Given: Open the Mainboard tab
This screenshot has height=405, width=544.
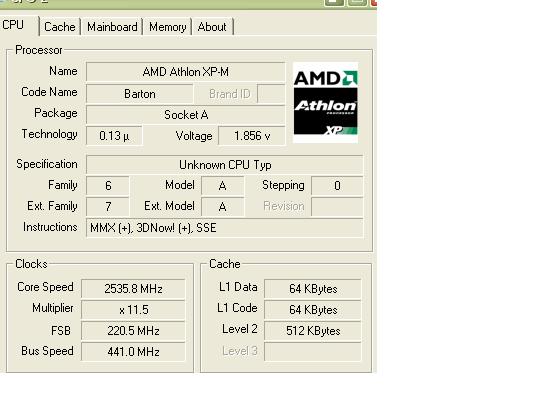Looking at the screenshot, I should (x=112, y=27).
